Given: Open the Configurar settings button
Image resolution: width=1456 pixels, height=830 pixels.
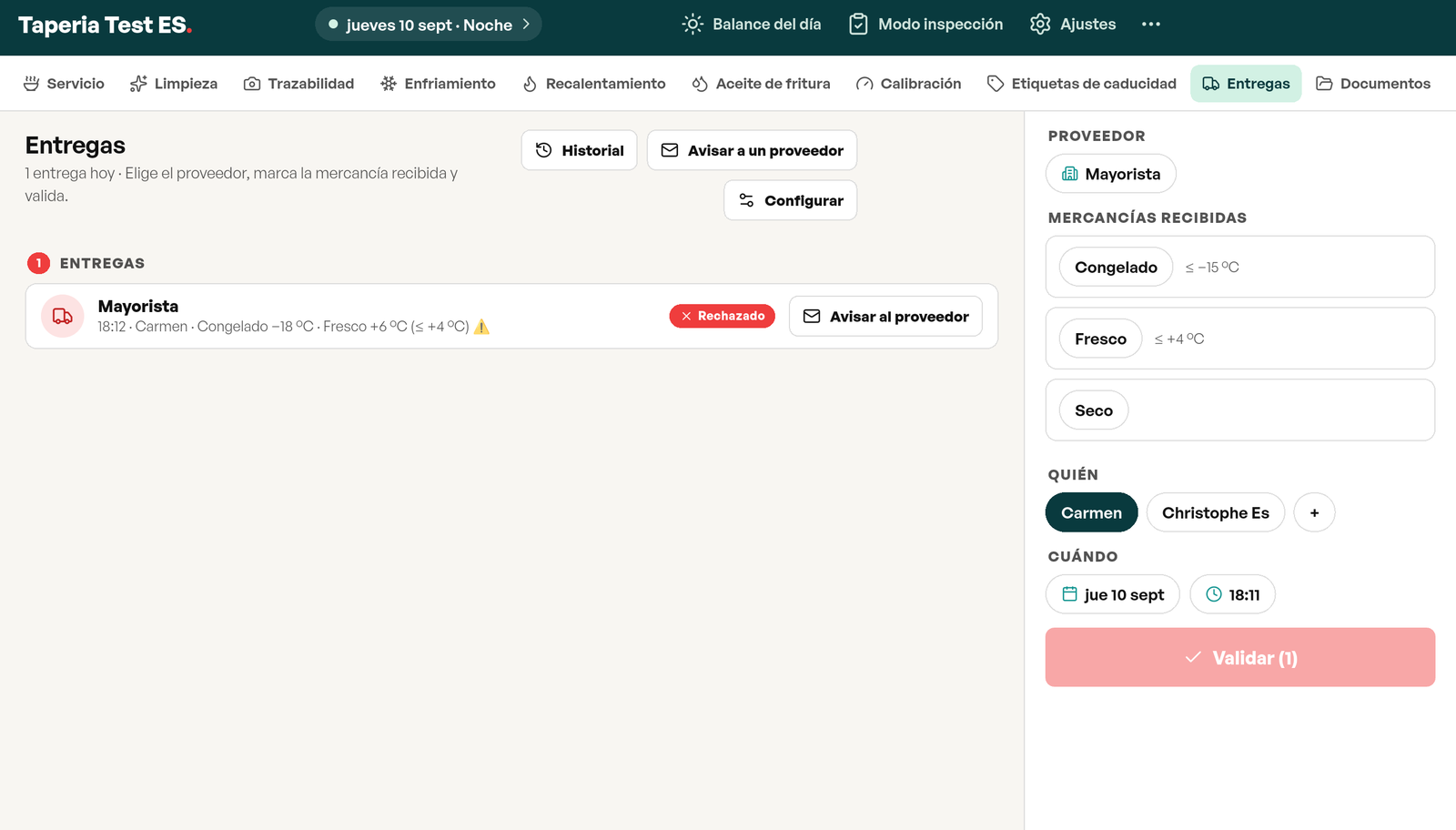Looking at the screenshot, I should (x=790, y=200).
